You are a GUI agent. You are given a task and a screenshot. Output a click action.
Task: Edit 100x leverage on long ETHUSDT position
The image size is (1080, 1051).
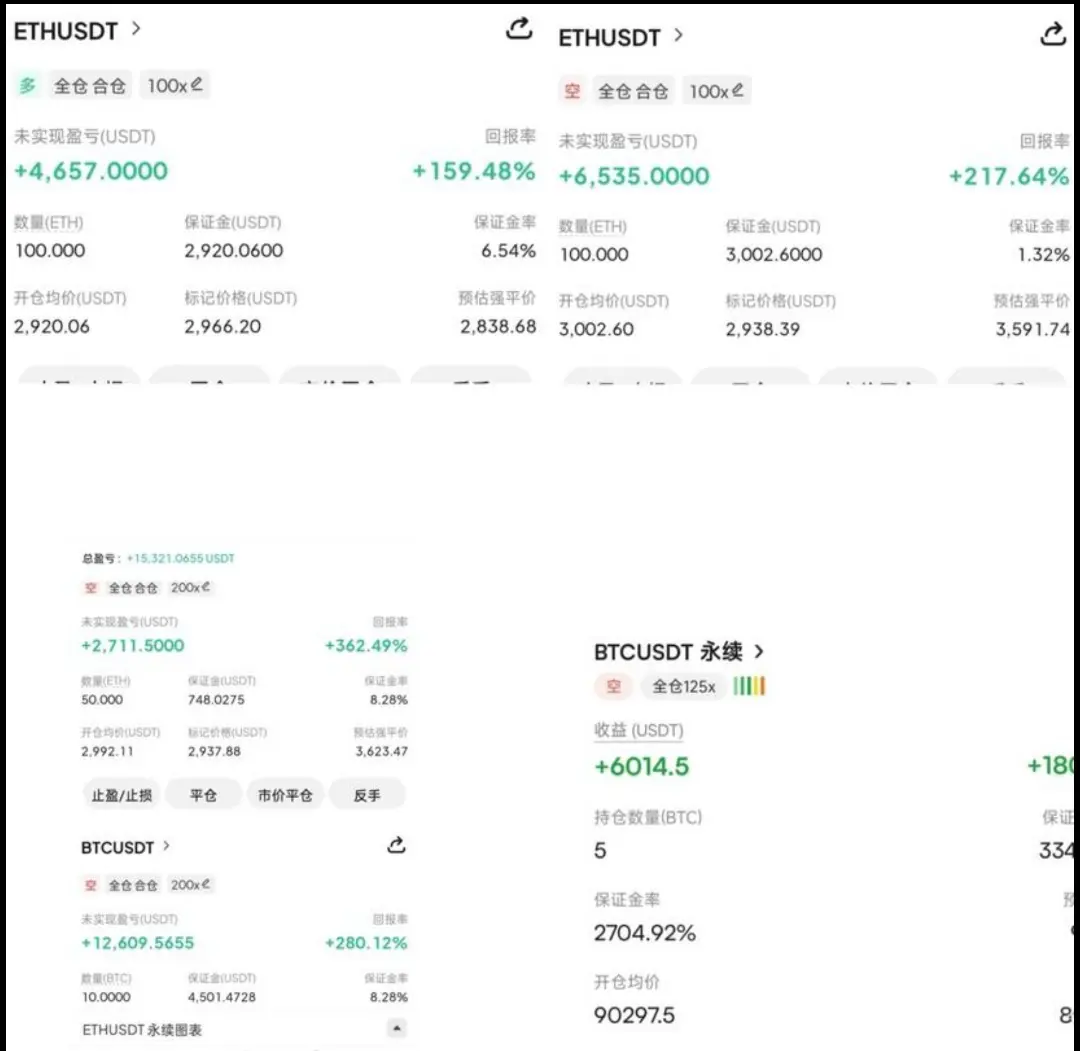175,86
